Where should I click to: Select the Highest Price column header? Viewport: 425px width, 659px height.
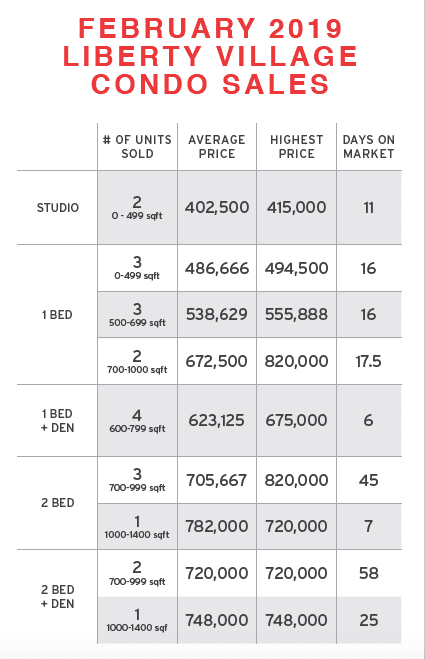297,147
